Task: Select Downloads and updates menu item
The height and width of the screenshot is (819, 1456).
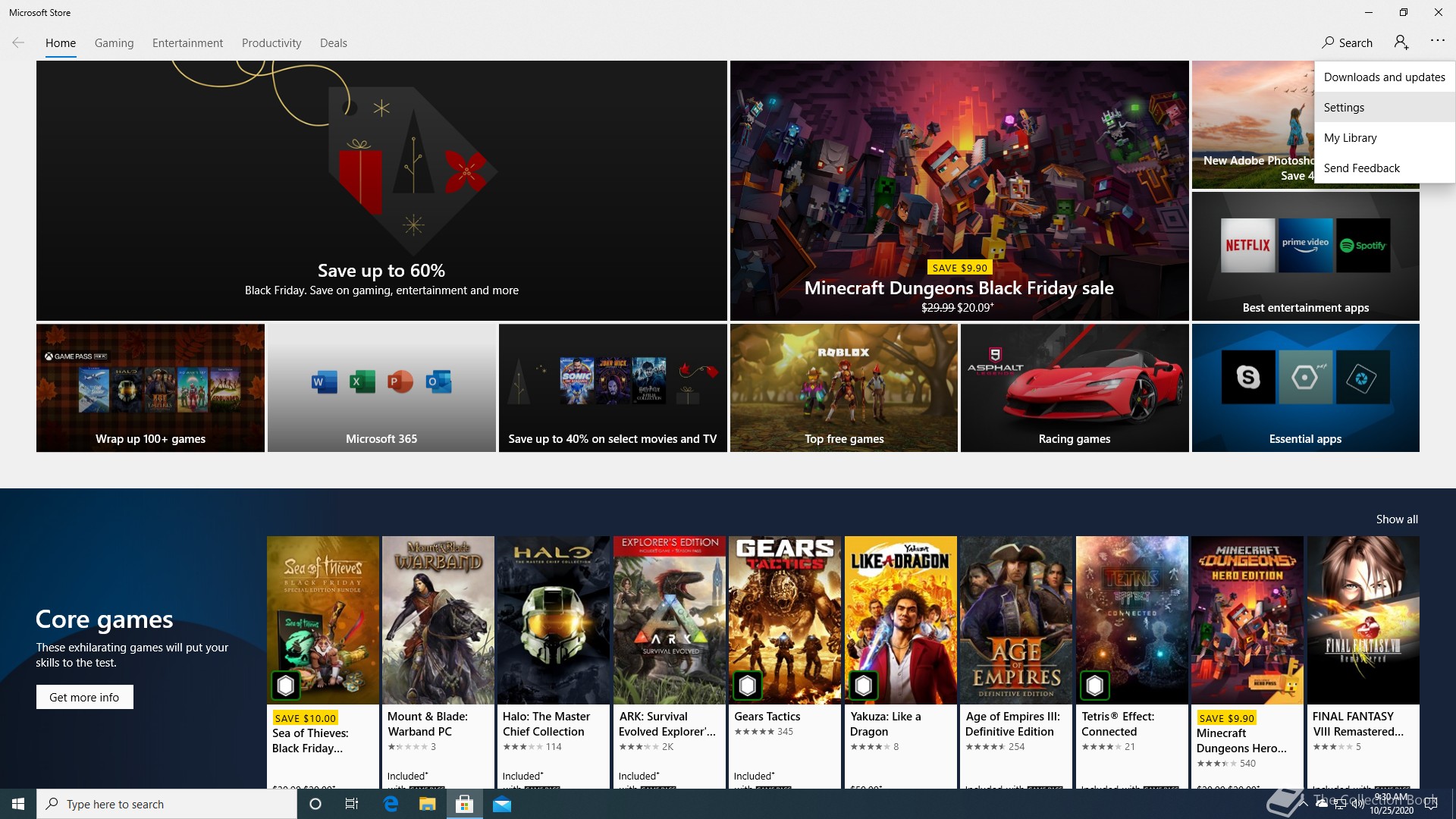Action: pos(1384,77)
